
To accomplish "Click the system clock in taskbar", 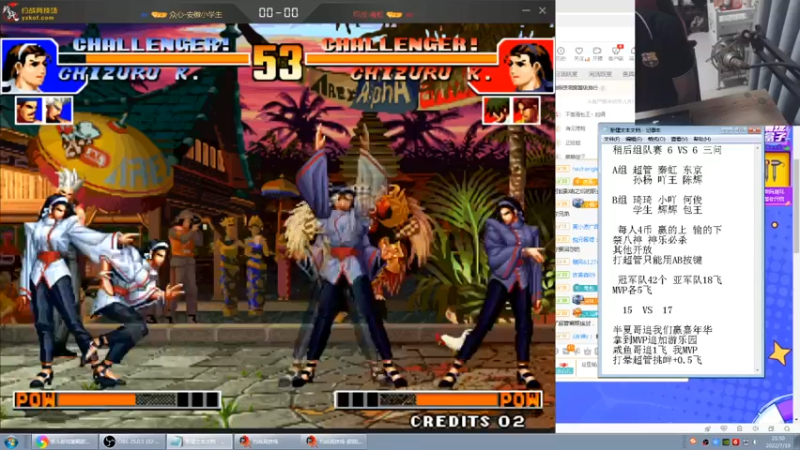I will coord(778,442).
